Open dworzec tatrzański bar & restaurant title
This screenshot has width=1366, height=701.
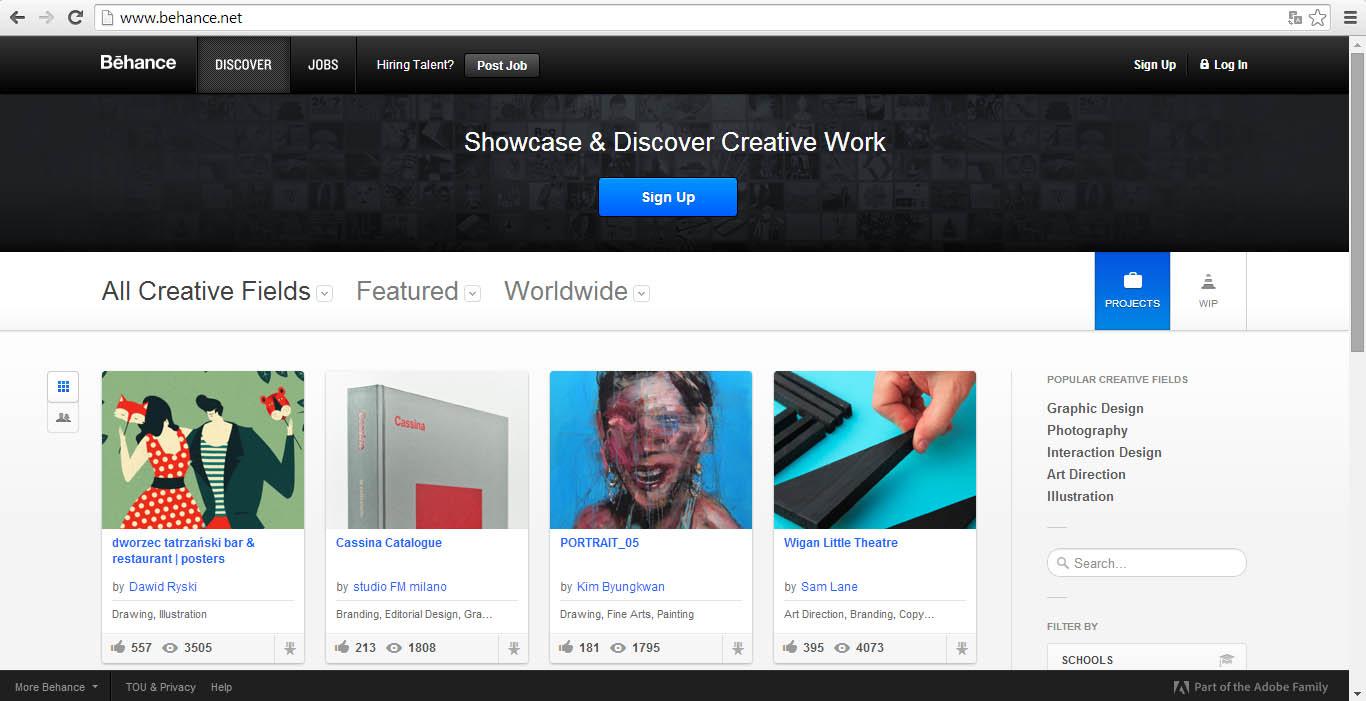point(183,551)
